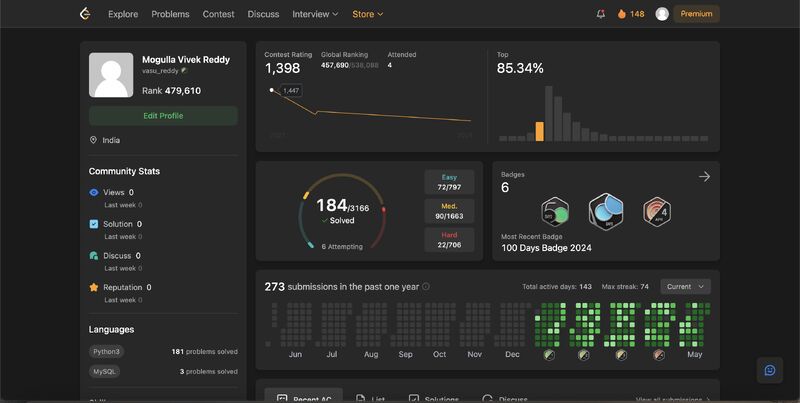Click the Solution checkbox icon

click(x=94, y=224)
